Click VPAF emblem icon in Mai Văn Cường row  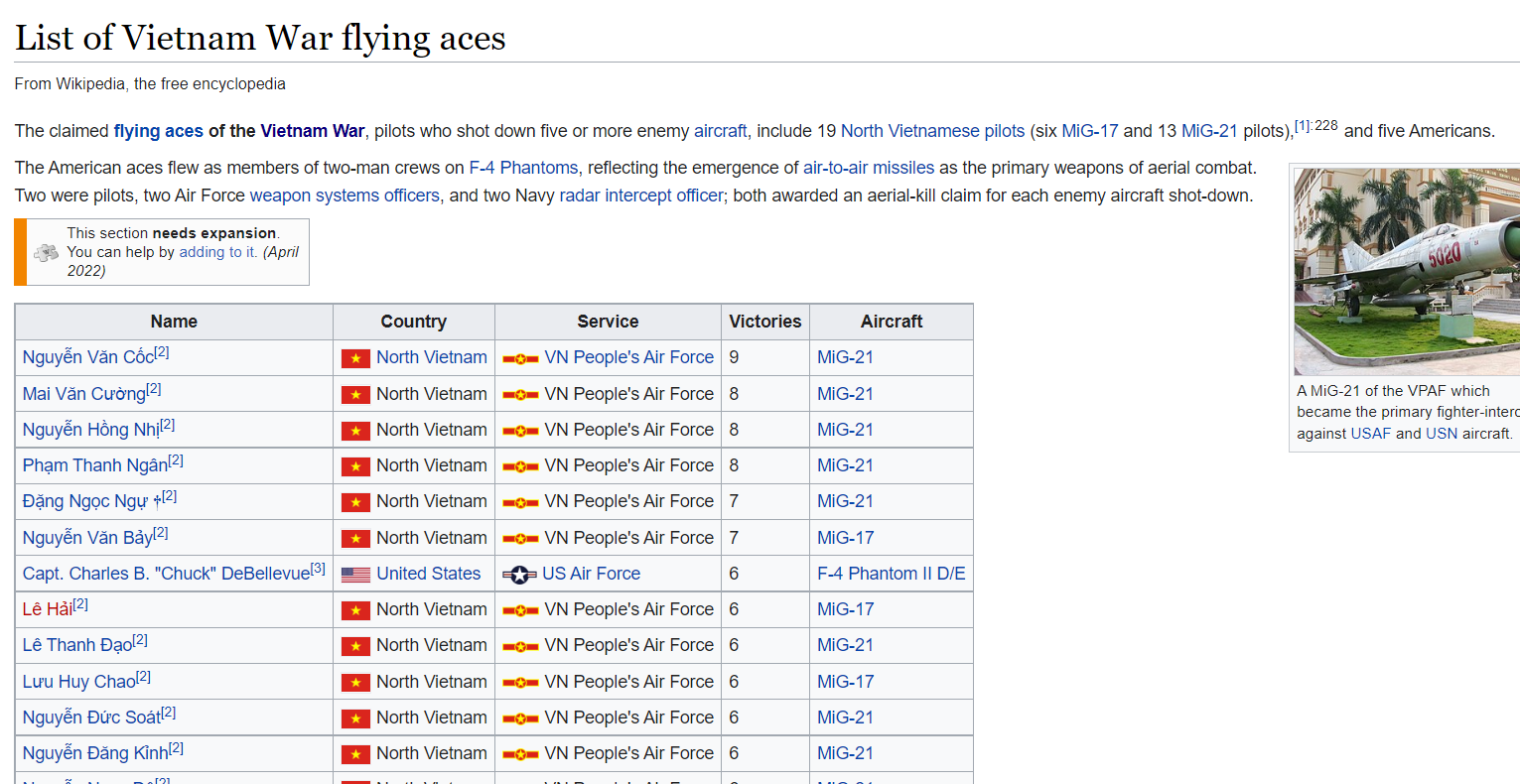tap(520, 395)
